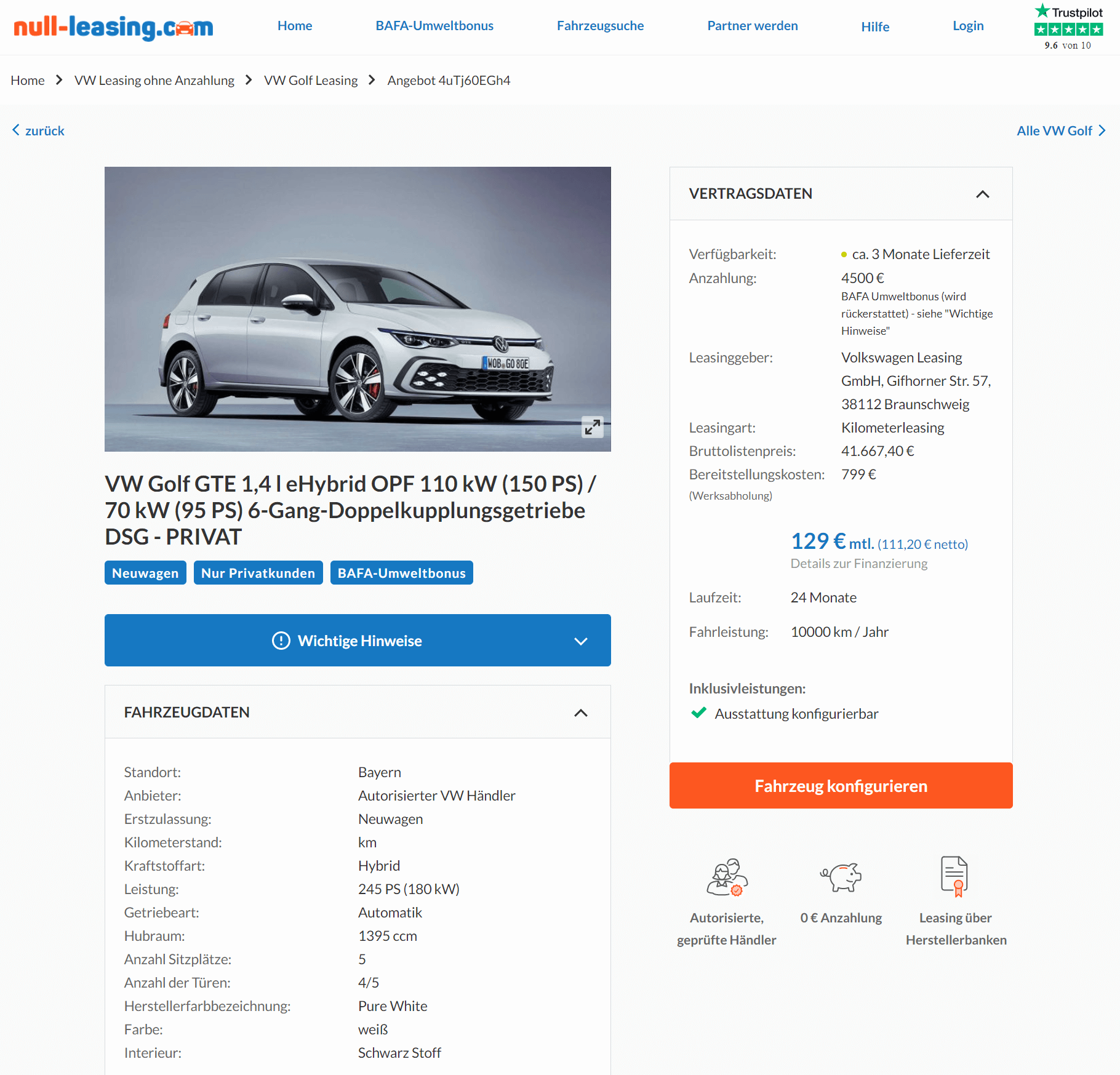Collapse the Fahrzeugdaten section
The height and width of the screenshot is (1075, 1120).
[x=581, y=713]
